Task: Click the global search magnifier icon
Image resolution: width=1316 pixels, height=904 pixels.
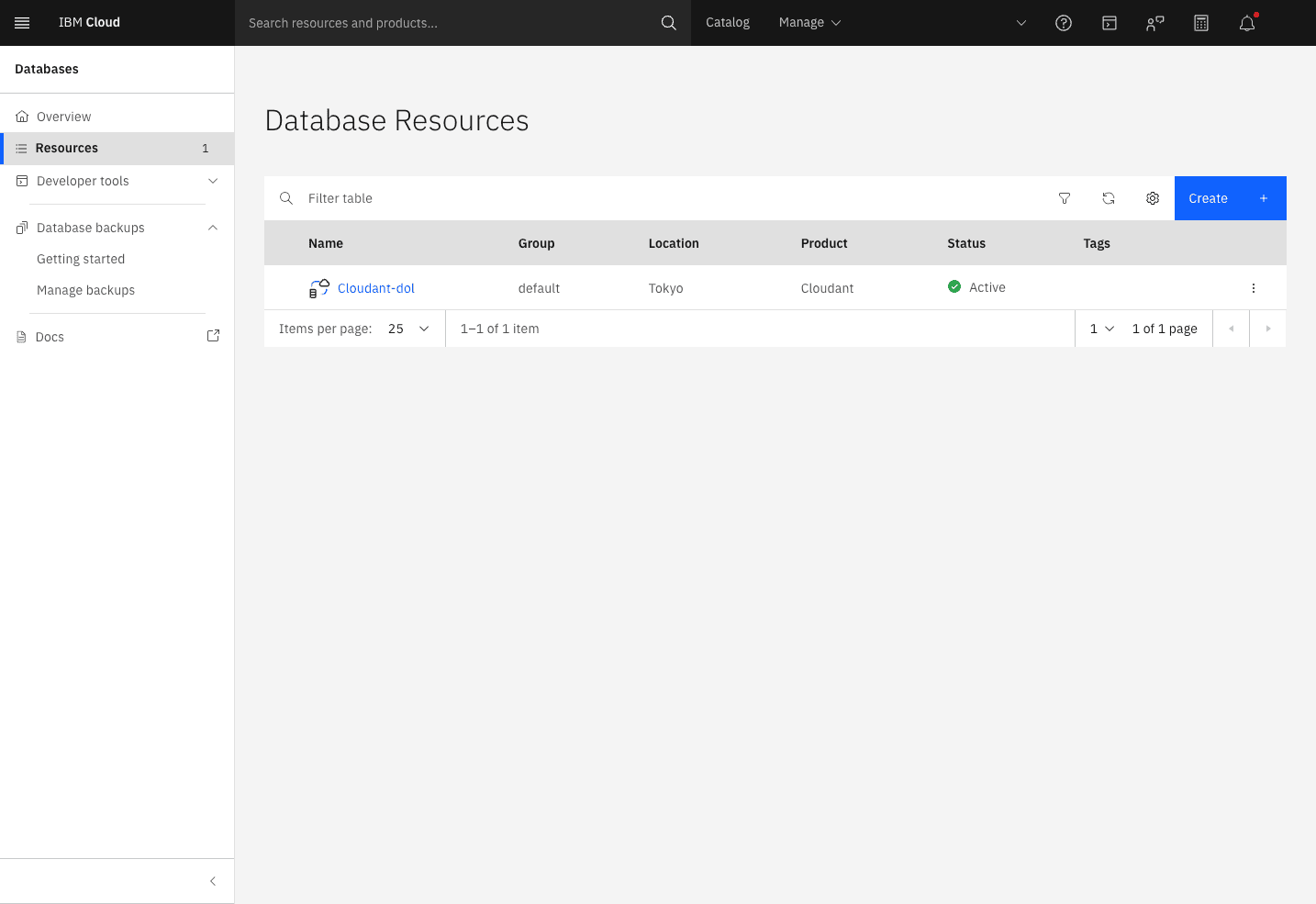Action: click(669, 23)
